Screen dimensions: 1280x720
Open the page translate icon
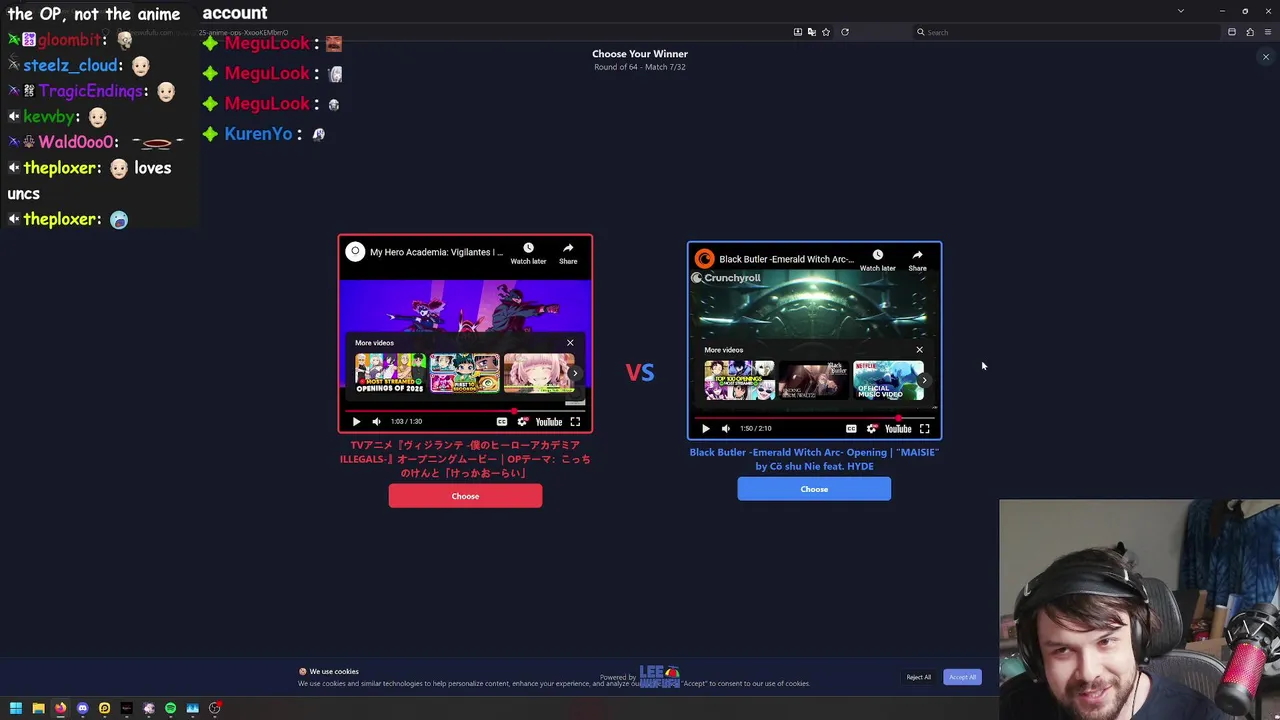[x=811, y=32]
